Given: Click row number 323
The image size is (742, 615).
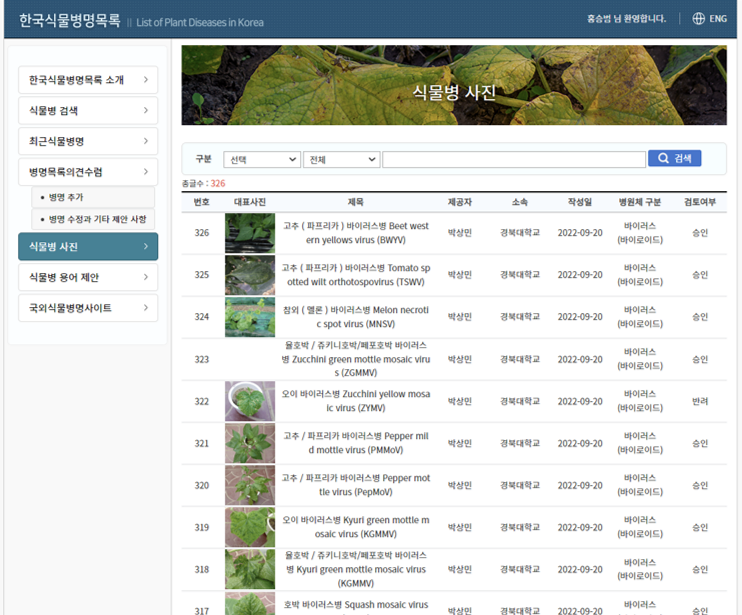Looking at the screenshot, I should tap(202, 360).
